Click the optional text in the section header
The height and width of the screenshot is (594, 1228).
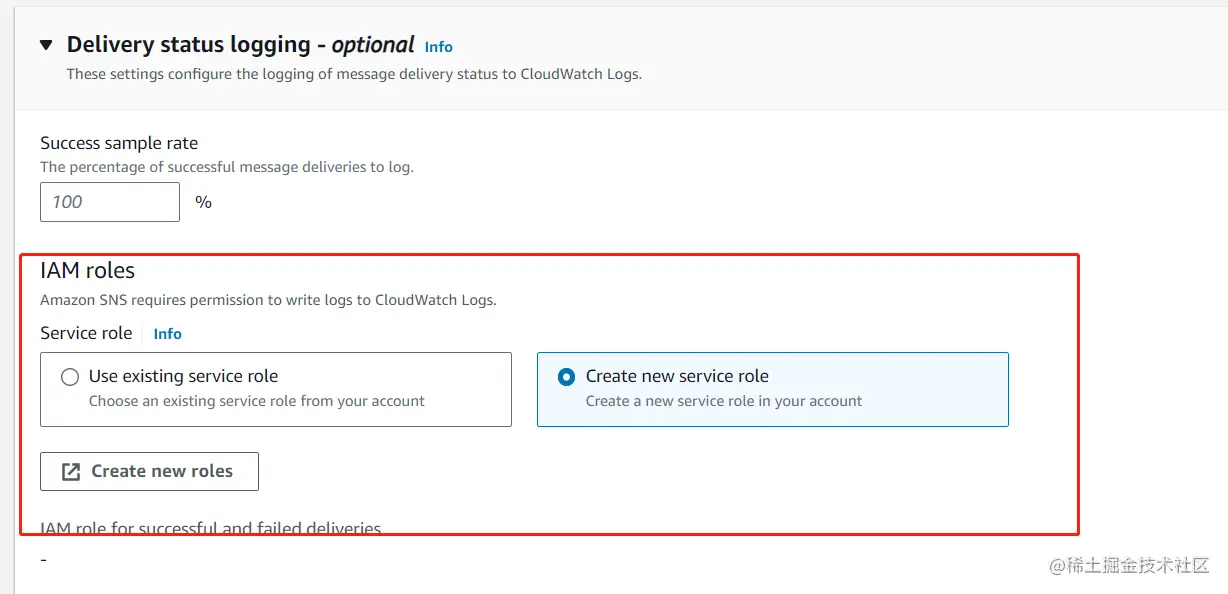coord(374,44)
